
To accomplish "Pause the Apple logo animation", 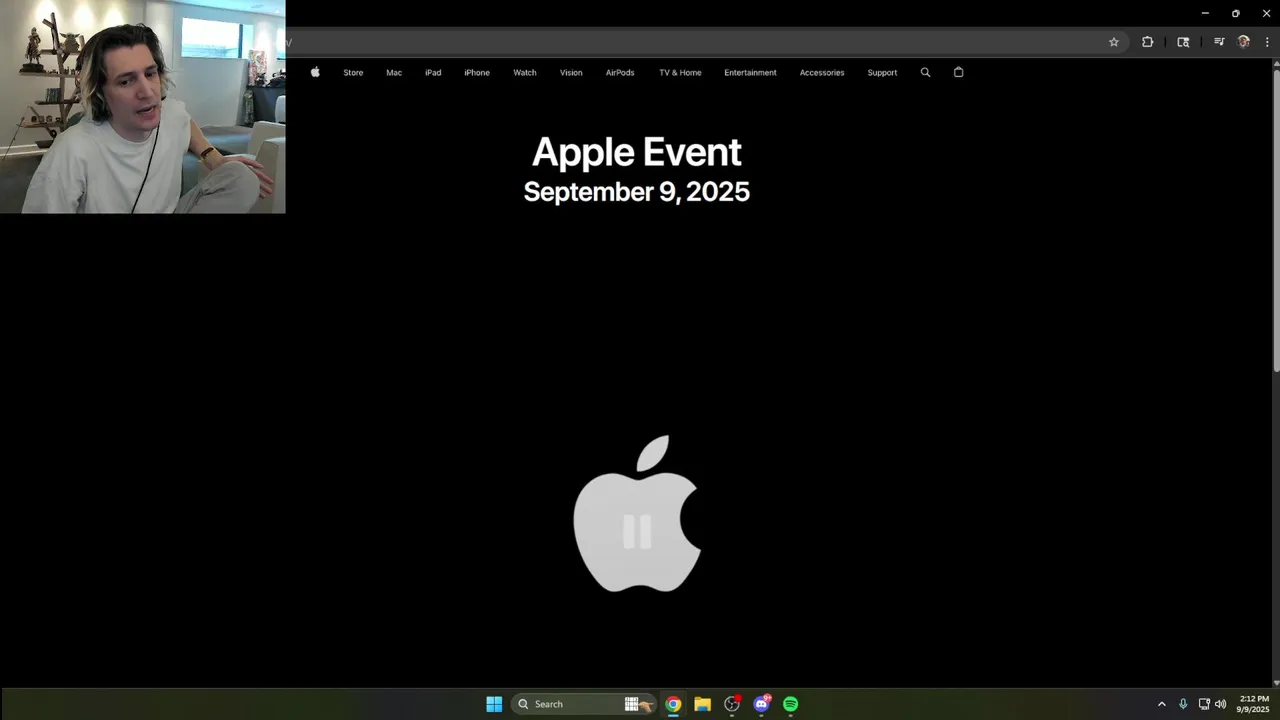I will tap(637, 531).
